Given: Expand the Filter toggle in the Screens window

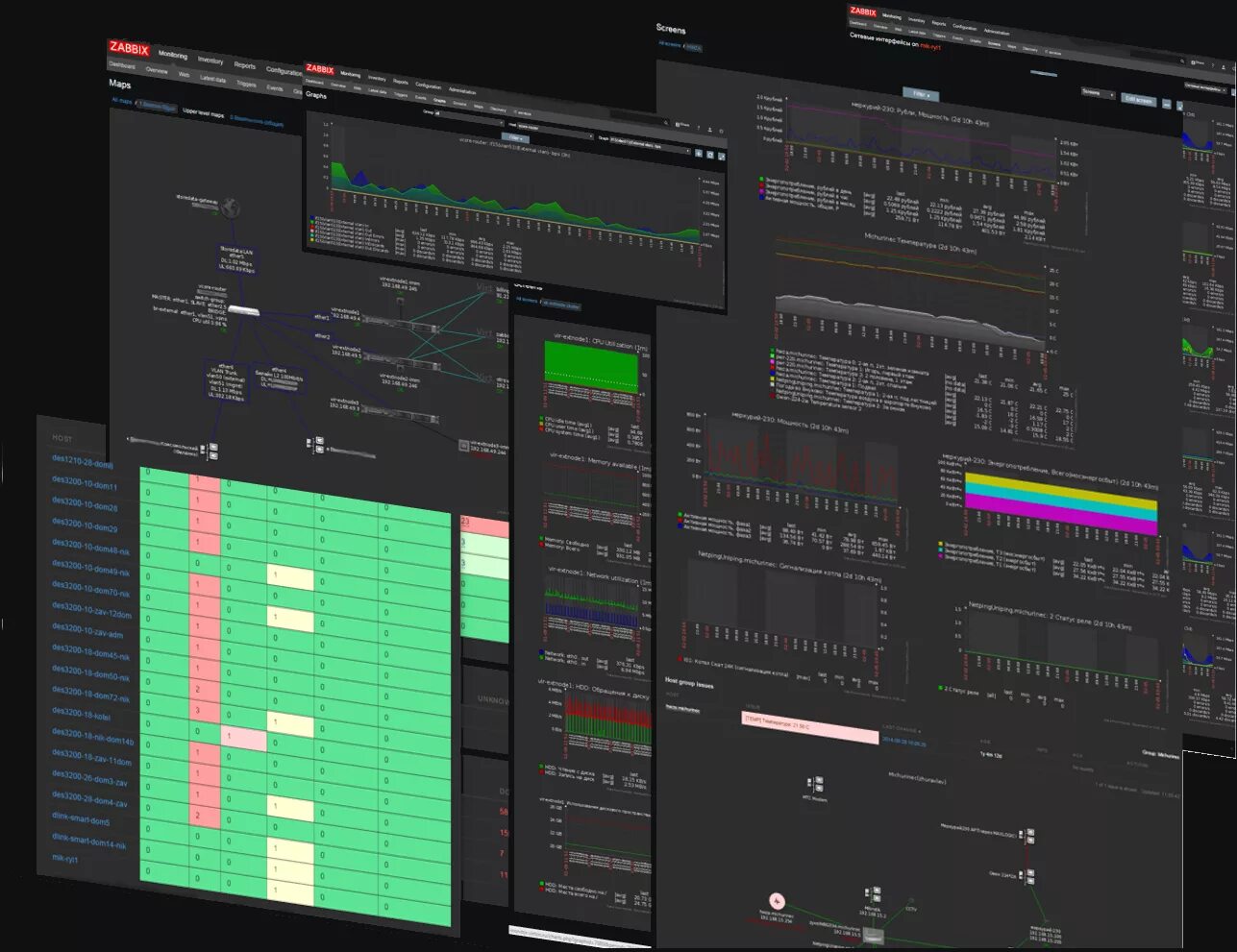Looking at the screenshot, I should (920, 94).
